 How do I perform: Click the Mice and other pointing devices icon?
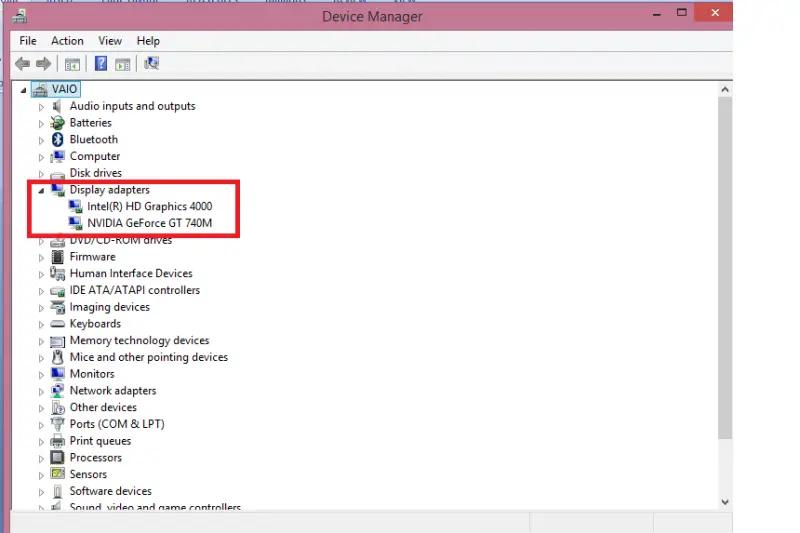pyautogui.click(x=58, y=357)
